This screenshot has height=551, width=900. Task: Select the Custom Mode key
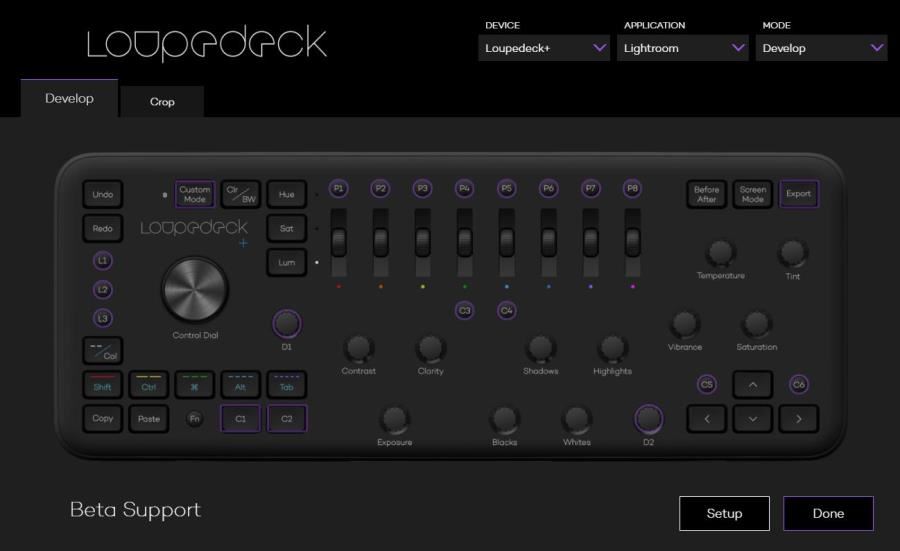point(195,194)
